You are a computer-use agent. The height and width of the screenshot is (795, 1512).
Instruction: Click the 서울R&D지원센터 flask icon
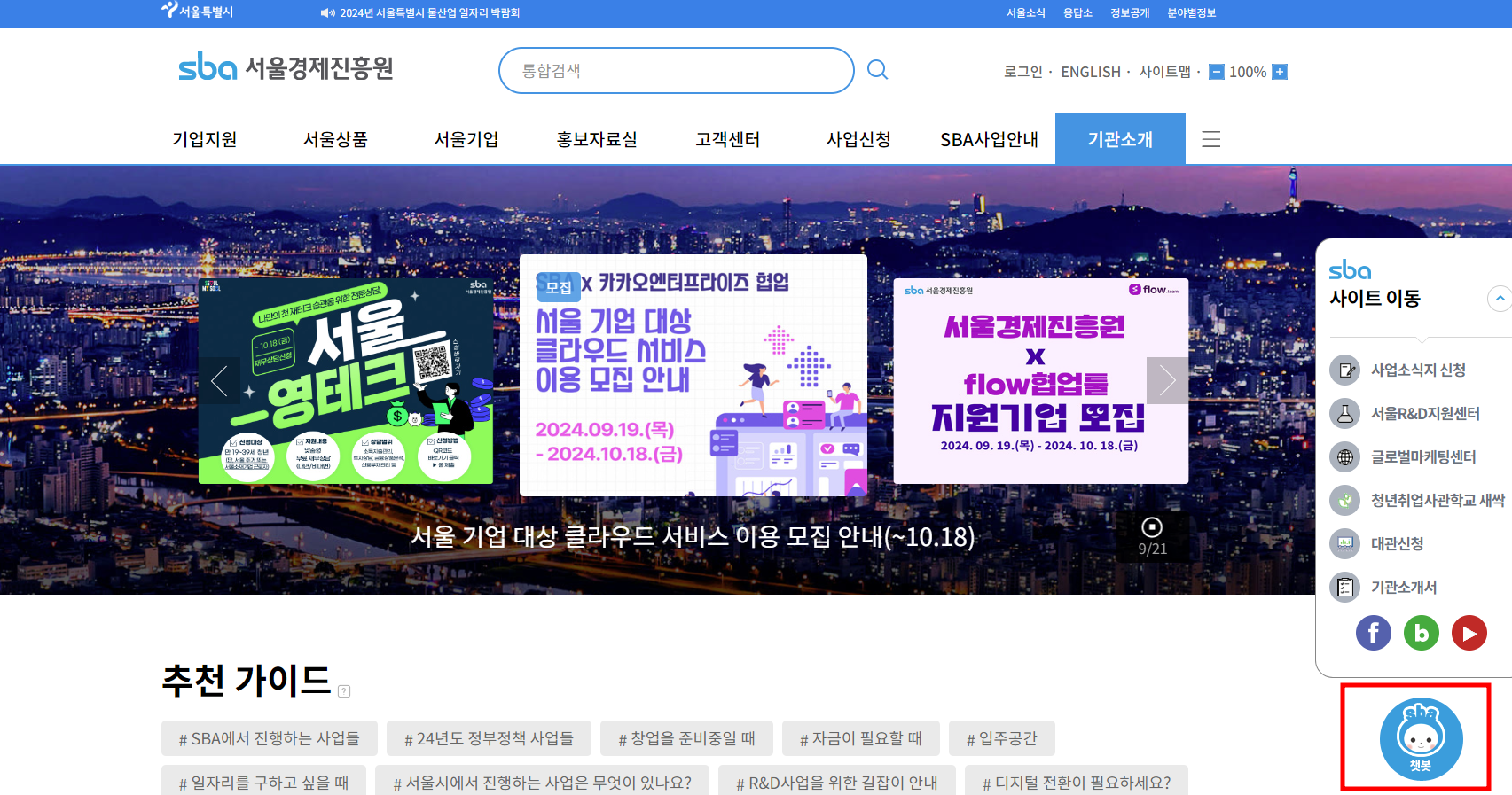1345,413
